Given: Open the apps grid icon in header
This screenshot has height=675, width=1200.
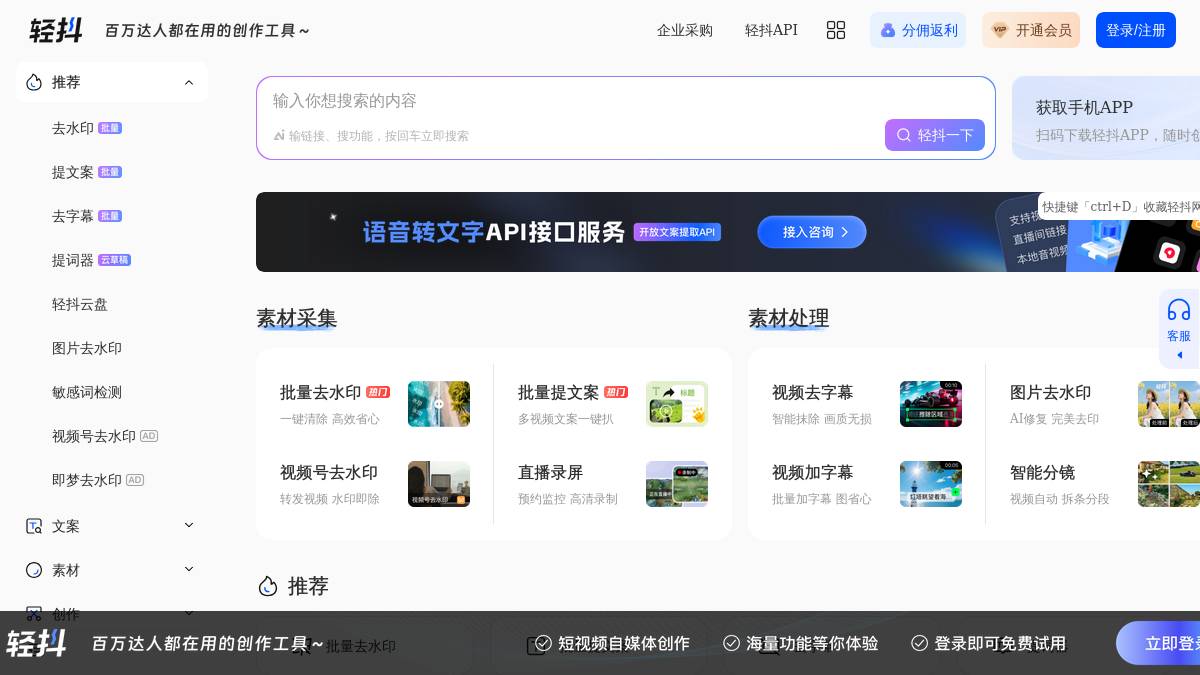Looking at the screenshot, I should tap(836, 30).
